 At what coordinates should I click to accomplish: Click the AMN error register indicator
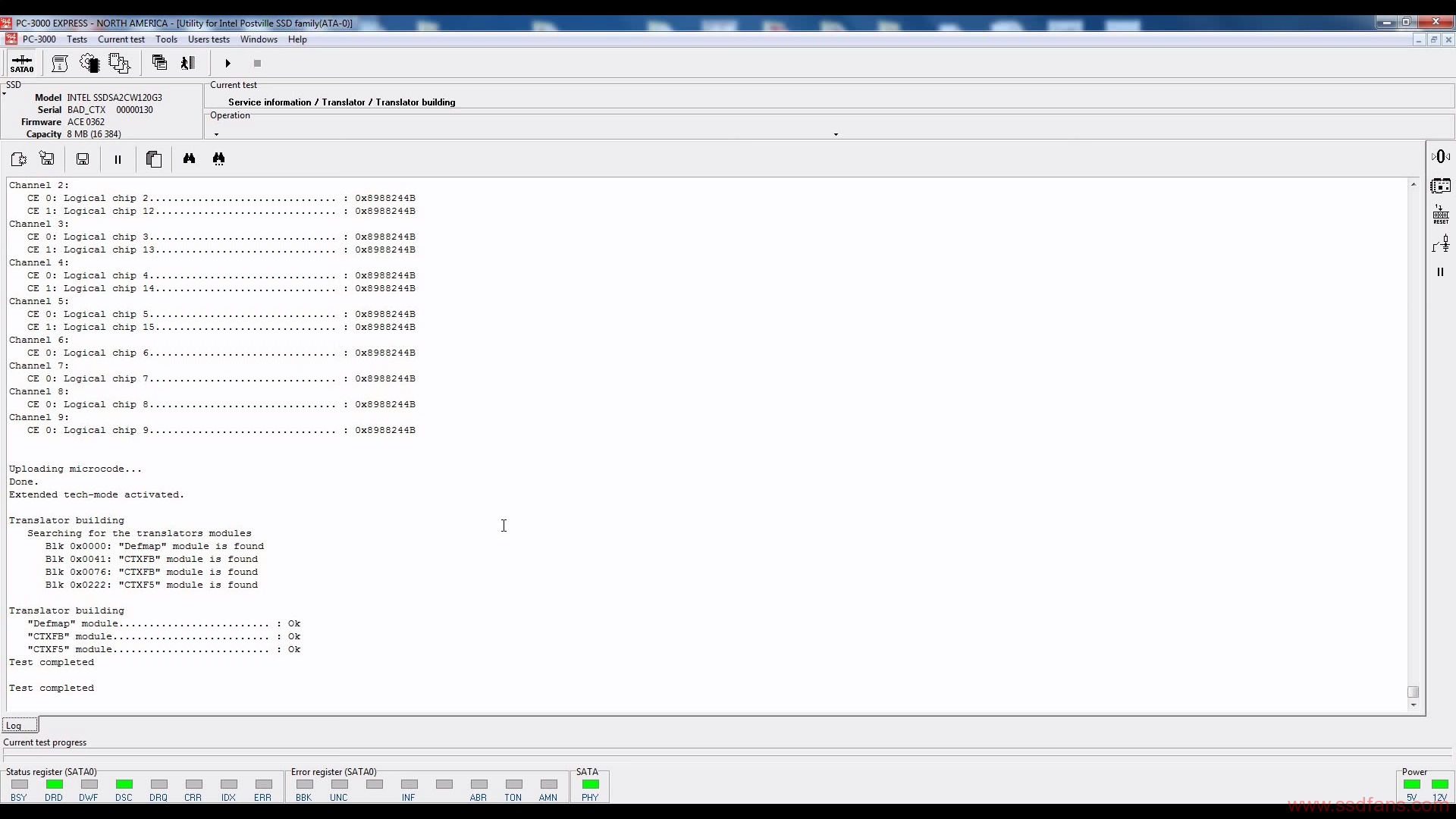click(x=549, y=784)
